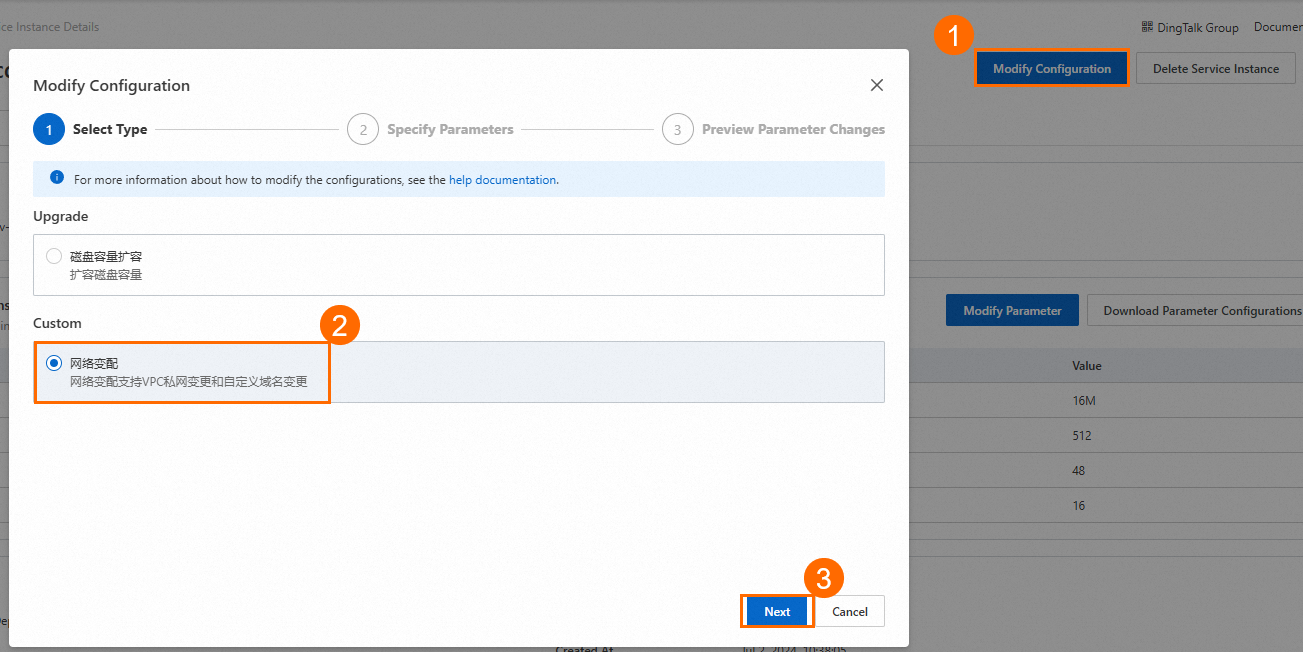The height and width of the screenshot is (652, 1303).
Task: Click step 3 Preview Parameter Changes
Action: coord(774,129)
